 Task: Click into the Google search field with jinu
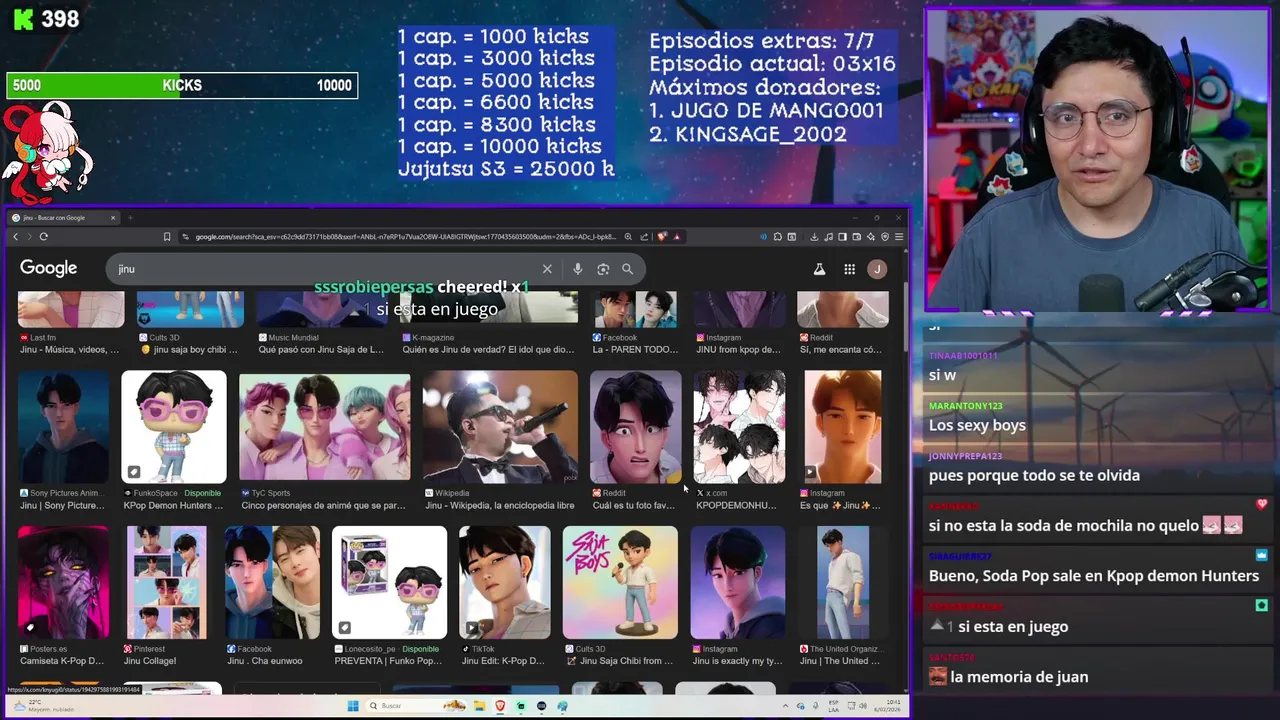tap(325, 269)
